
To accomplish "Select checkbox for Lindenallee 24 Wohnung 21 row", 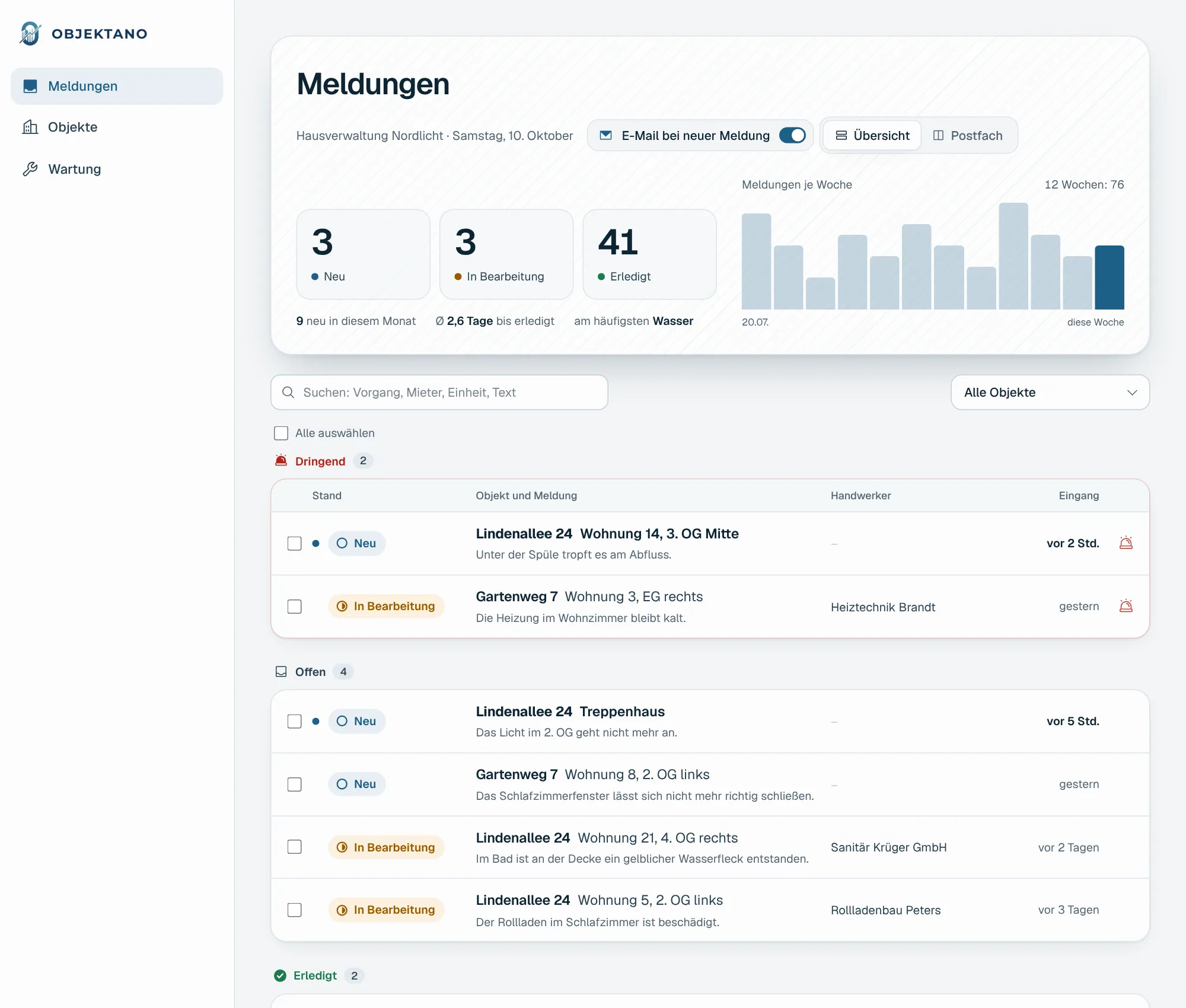I will pyautogui.click(x=295, y=847).
